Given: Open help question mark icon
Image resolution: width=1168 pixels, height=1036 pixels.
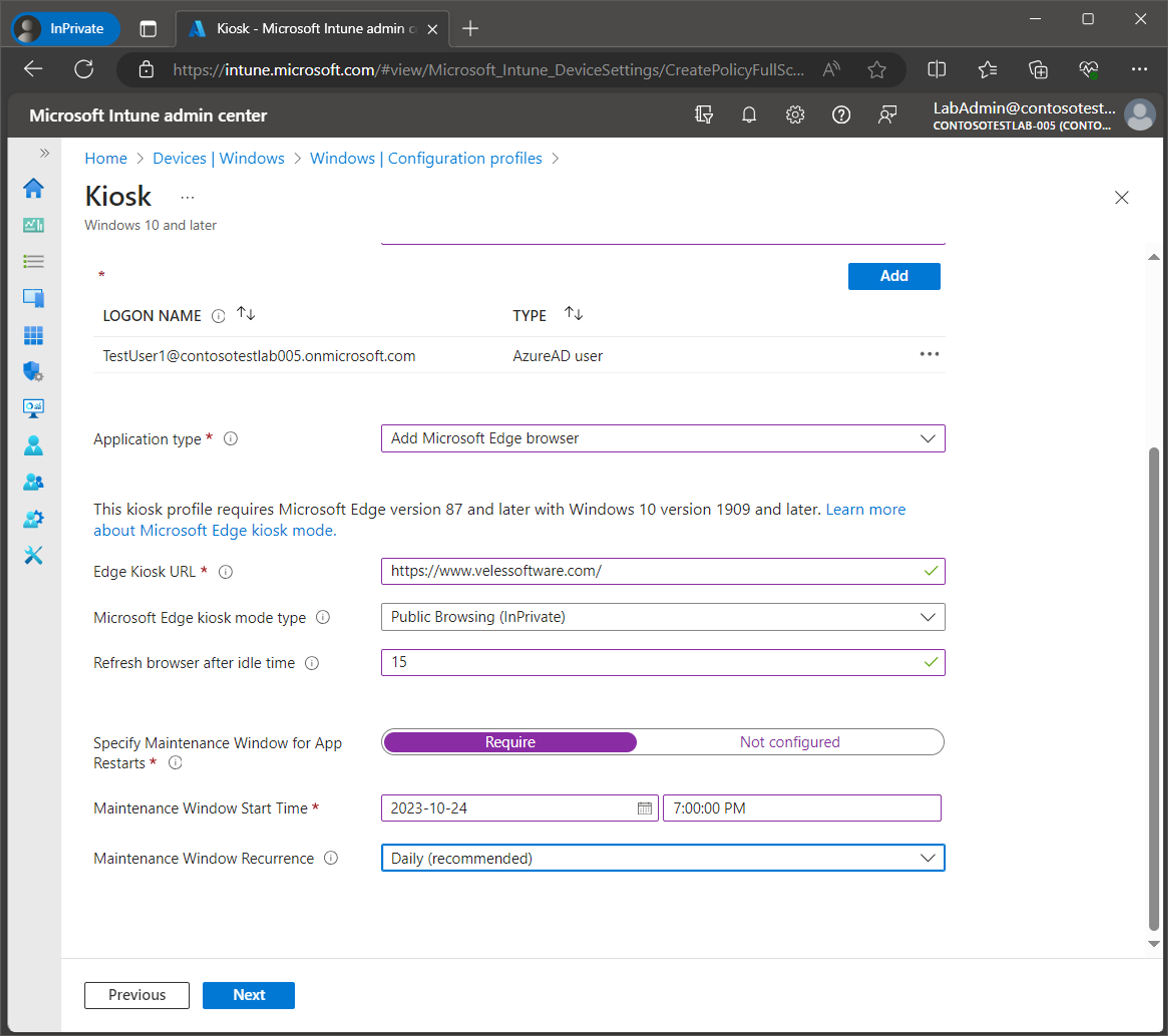Looking at the screenshot, I should coord(841,115).
